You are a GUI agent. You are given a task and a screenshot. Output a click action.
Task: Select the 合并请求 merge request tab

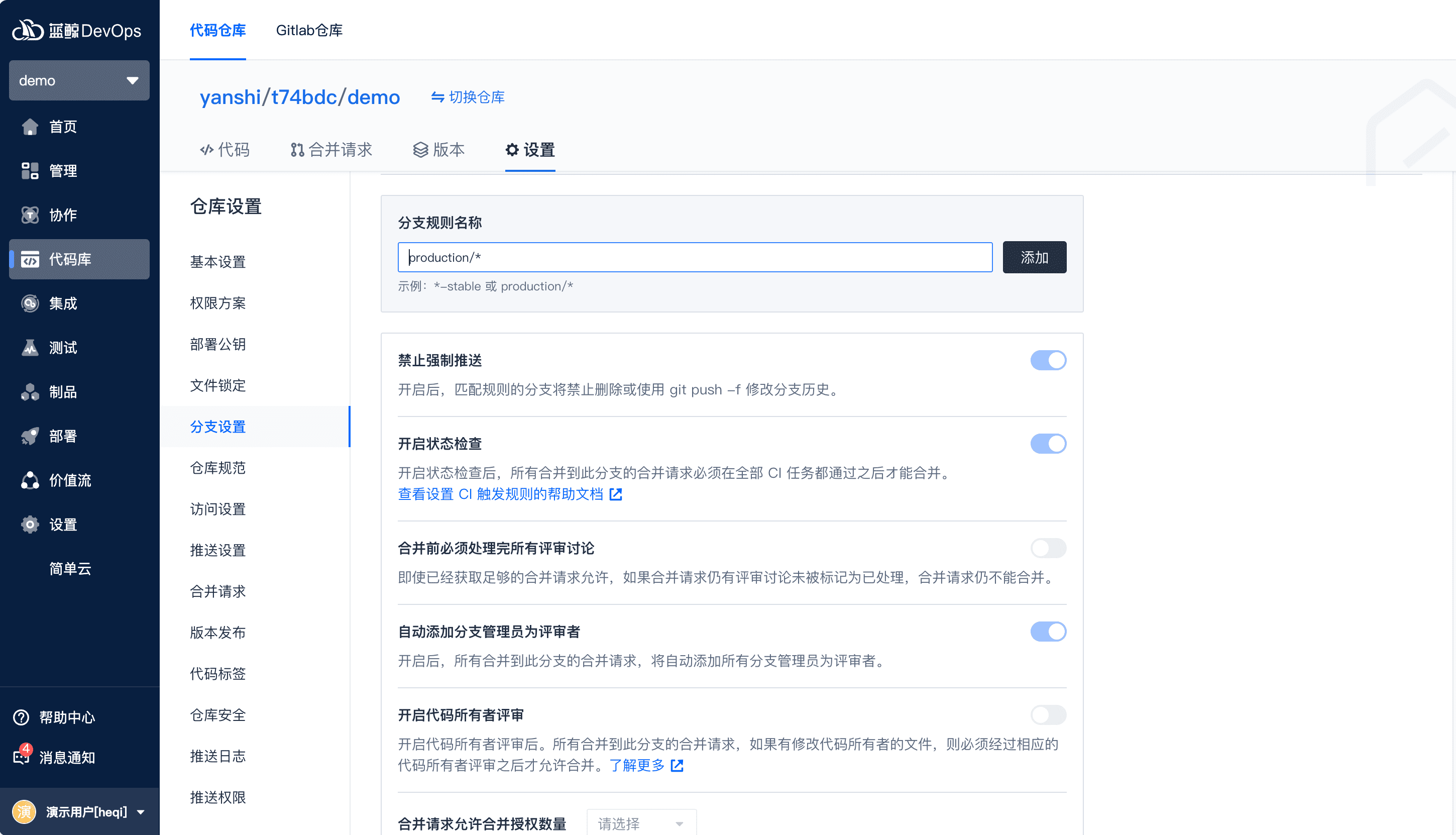pyautogui.click(x=331, y=150)
